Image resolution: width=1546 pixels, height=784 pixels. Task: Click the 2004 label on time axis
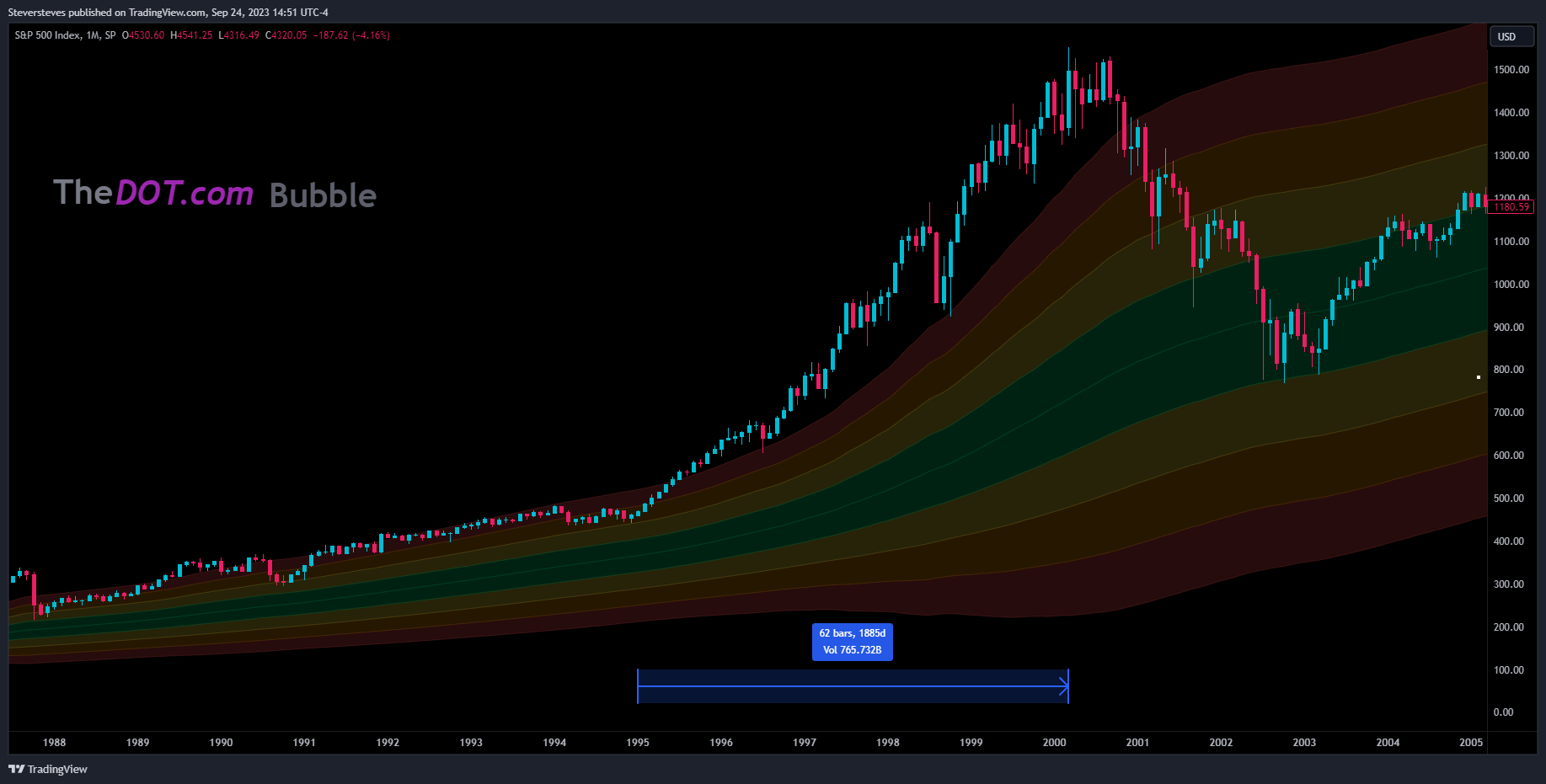coord(1388,743)
